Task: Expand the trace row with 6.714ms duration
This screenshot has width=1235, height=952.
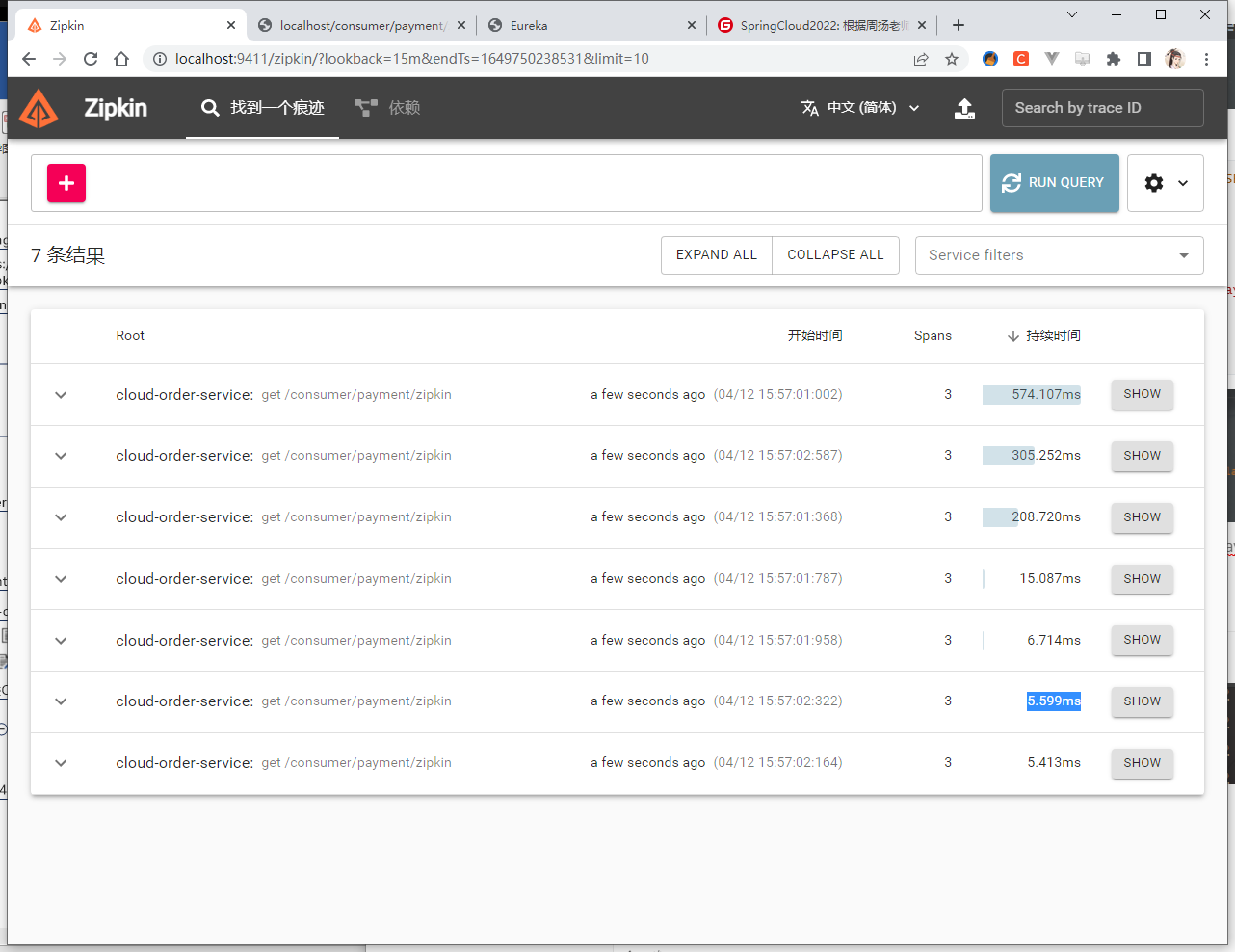Action: pos(61,641)
